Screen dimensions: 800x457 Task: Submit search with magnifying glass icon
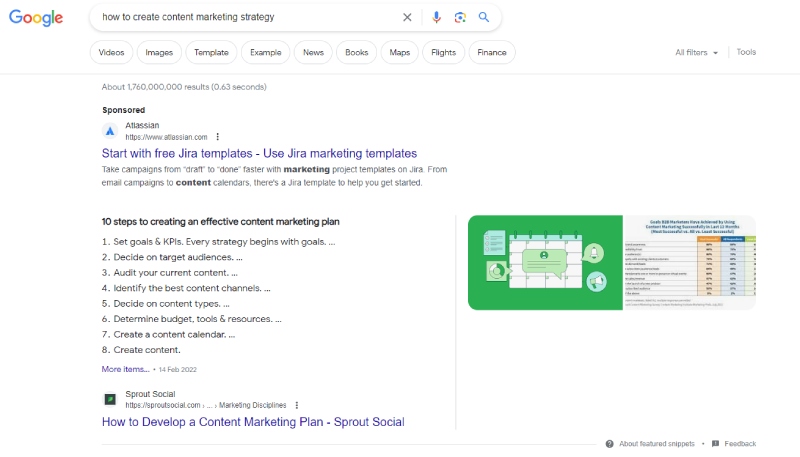tap(484, 17)
